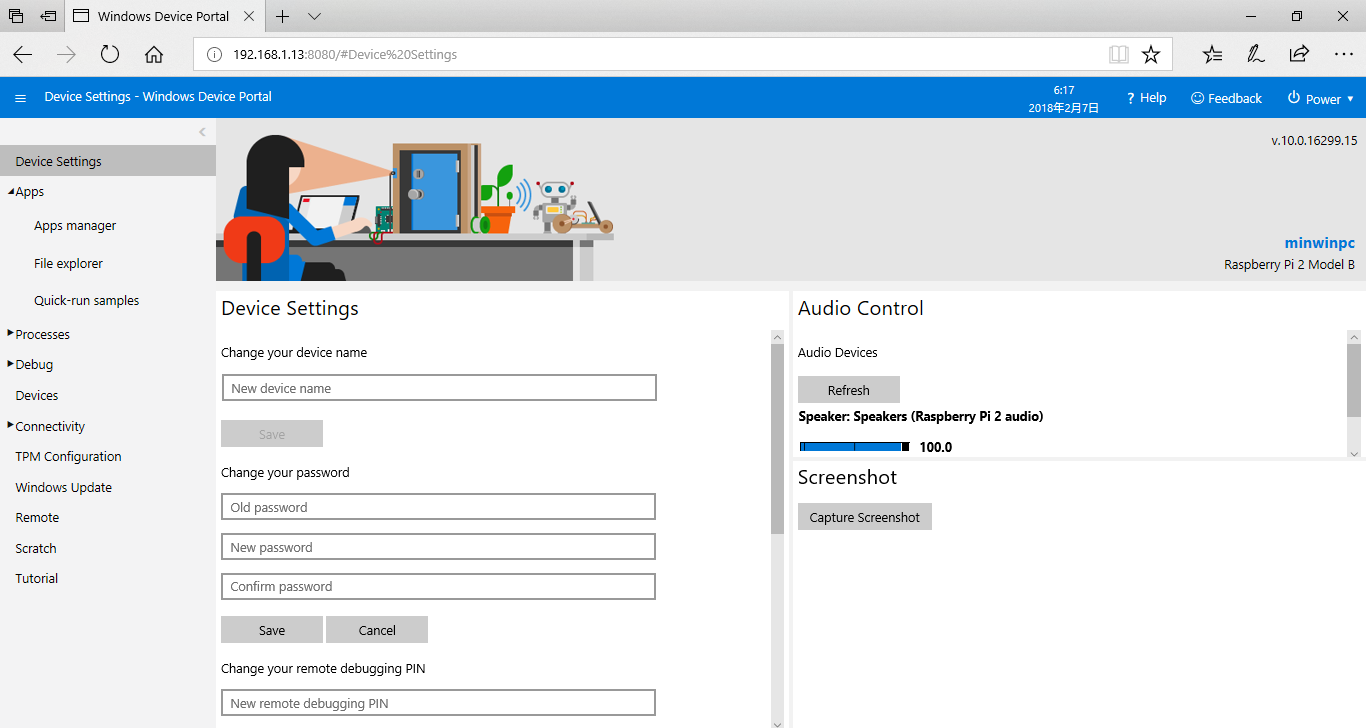Open the Power dropdown menu

pyautogui.click(x=1320, y=98)
